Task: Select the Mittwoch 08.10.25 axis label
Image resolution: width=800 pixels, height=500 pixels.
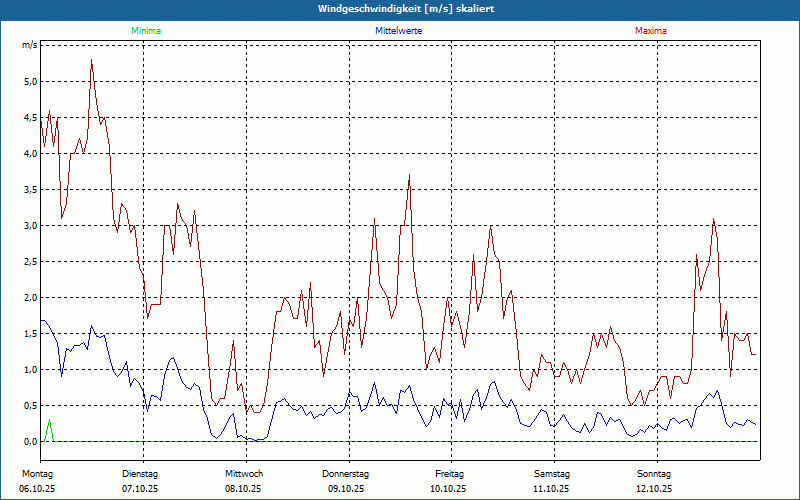Action: tap(243, 481)
